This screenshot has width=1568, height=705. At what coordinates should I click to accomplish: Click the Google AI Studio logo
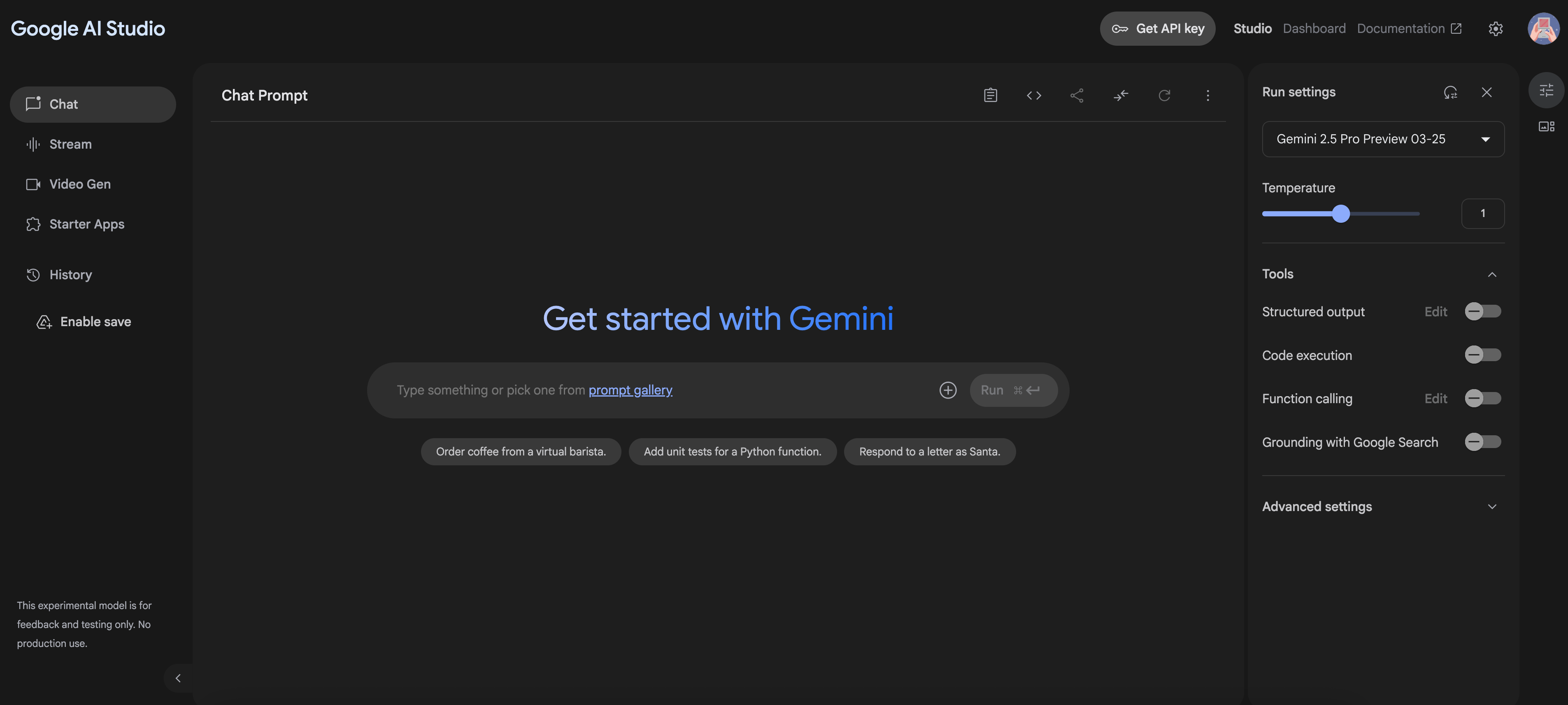click(x=88, y=28)
